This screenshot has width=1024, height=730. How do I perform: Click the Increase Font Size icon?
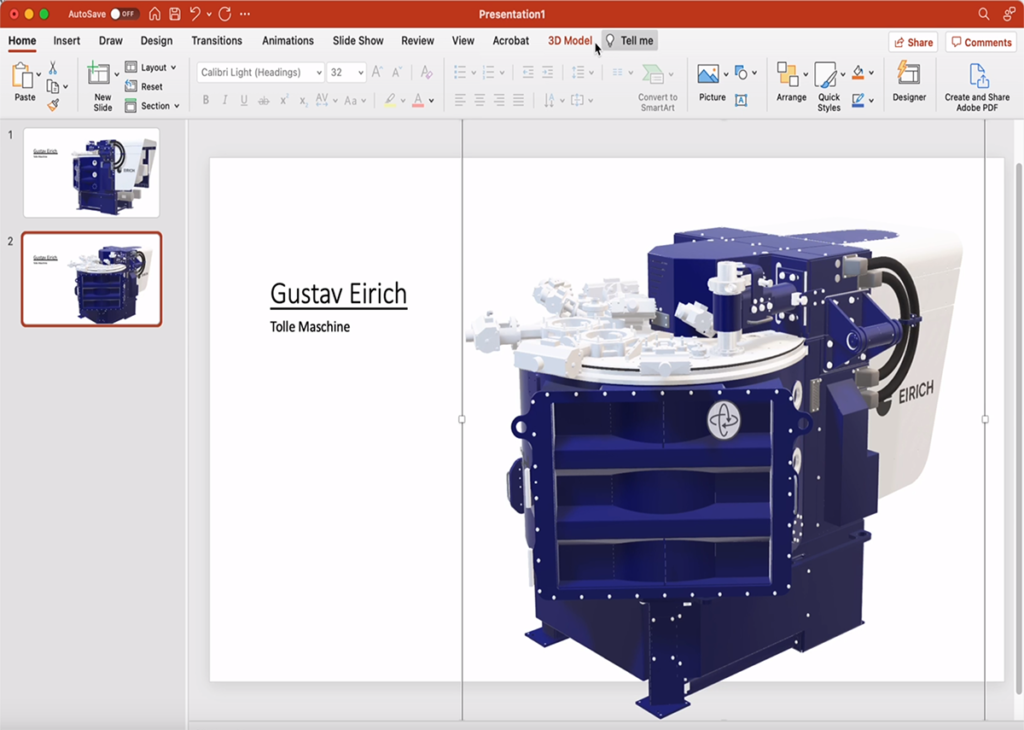click(x=377, y=72)
